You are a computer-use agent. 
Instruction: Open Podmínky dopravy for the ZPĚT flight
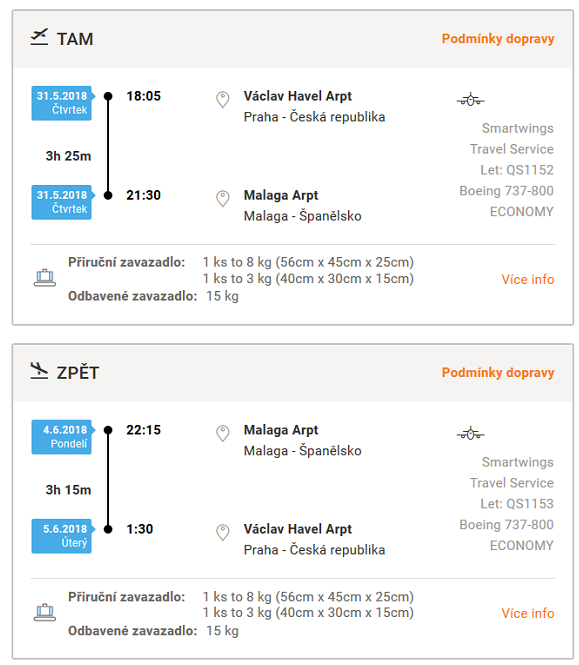[x=498, y=372]
